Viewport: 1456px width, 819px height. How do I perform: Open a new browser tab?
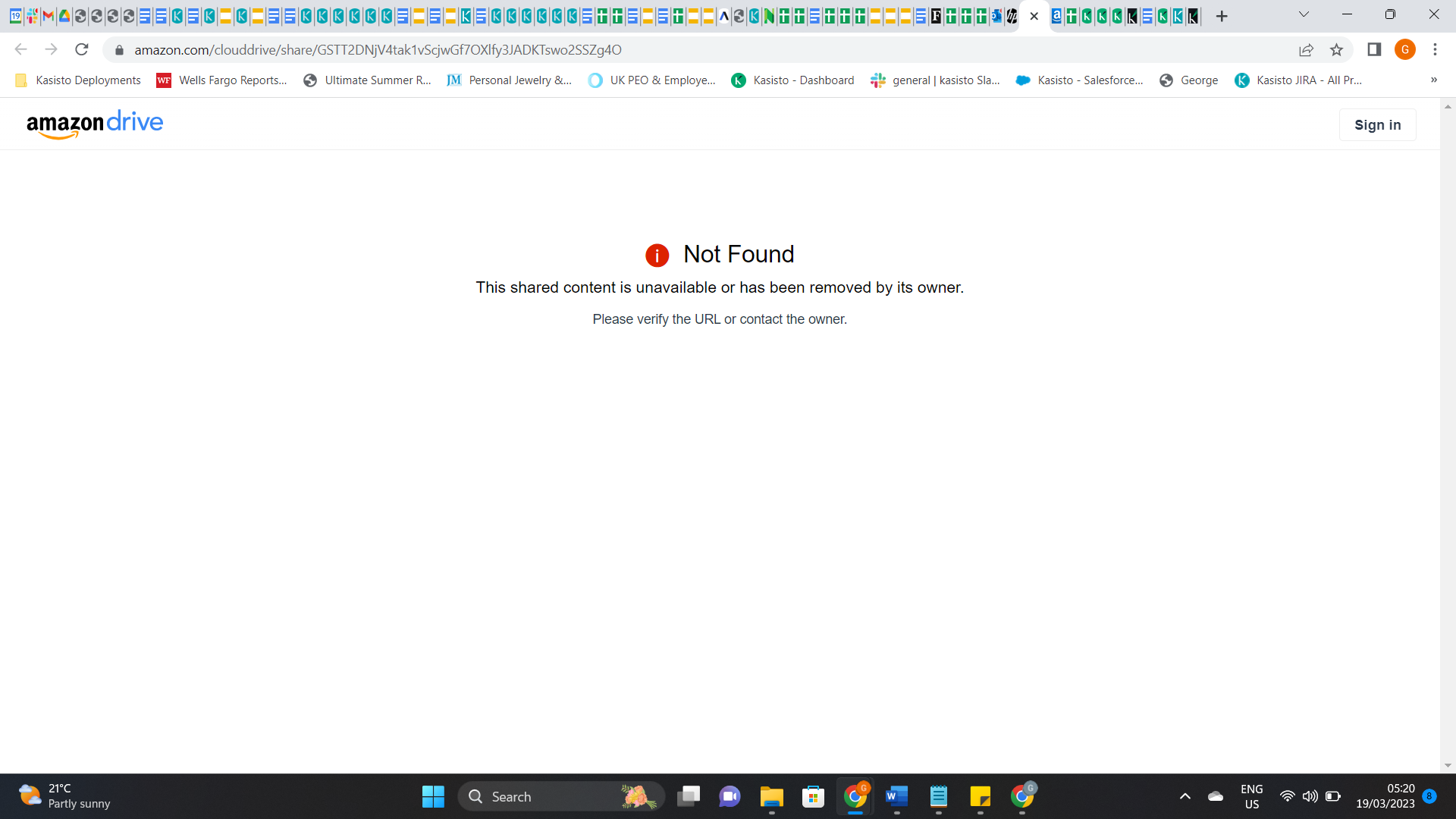pos(1221,17)
